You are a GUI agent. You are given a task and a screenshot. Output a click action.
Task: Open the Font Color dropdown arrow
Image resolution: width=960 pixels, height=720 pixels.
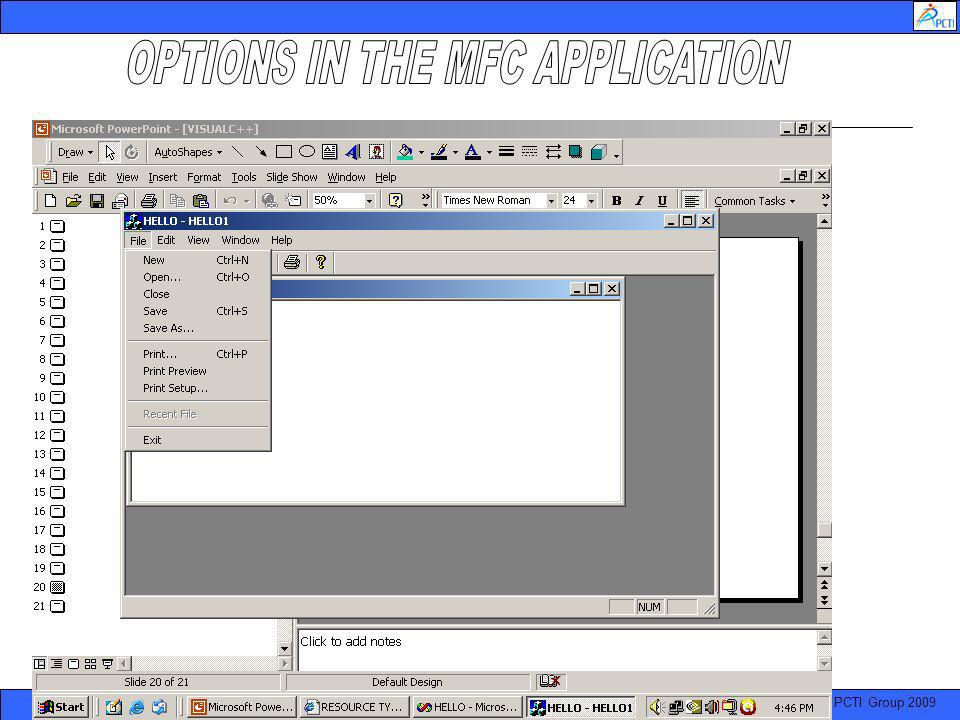489,152
